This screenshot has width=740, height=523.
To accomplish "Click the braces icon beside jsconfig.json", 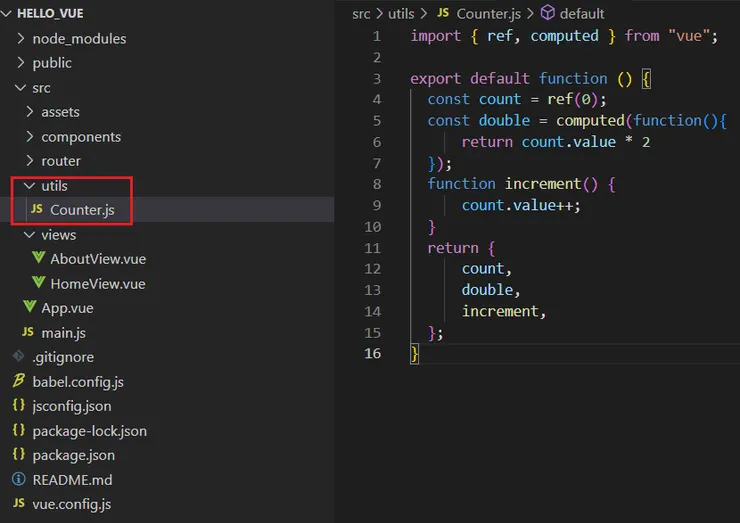I will click(x=18, y=405).
